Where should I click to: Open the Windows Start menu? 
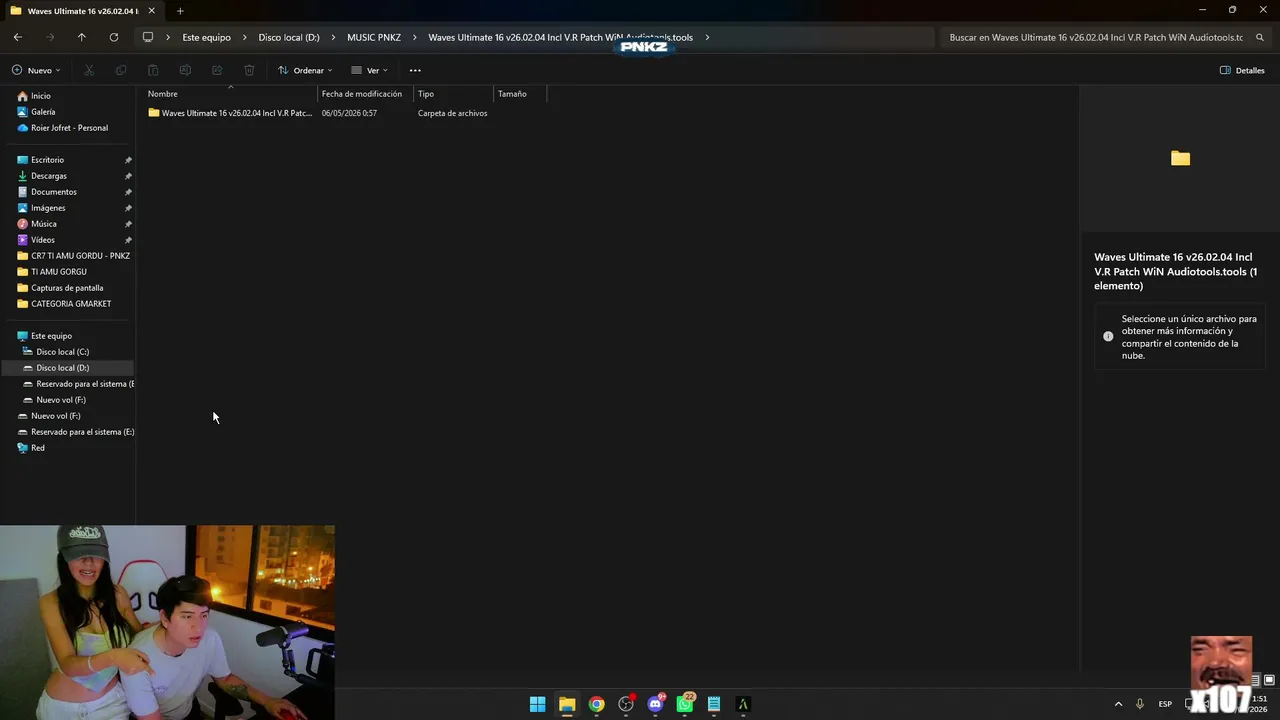coord(538,704)
